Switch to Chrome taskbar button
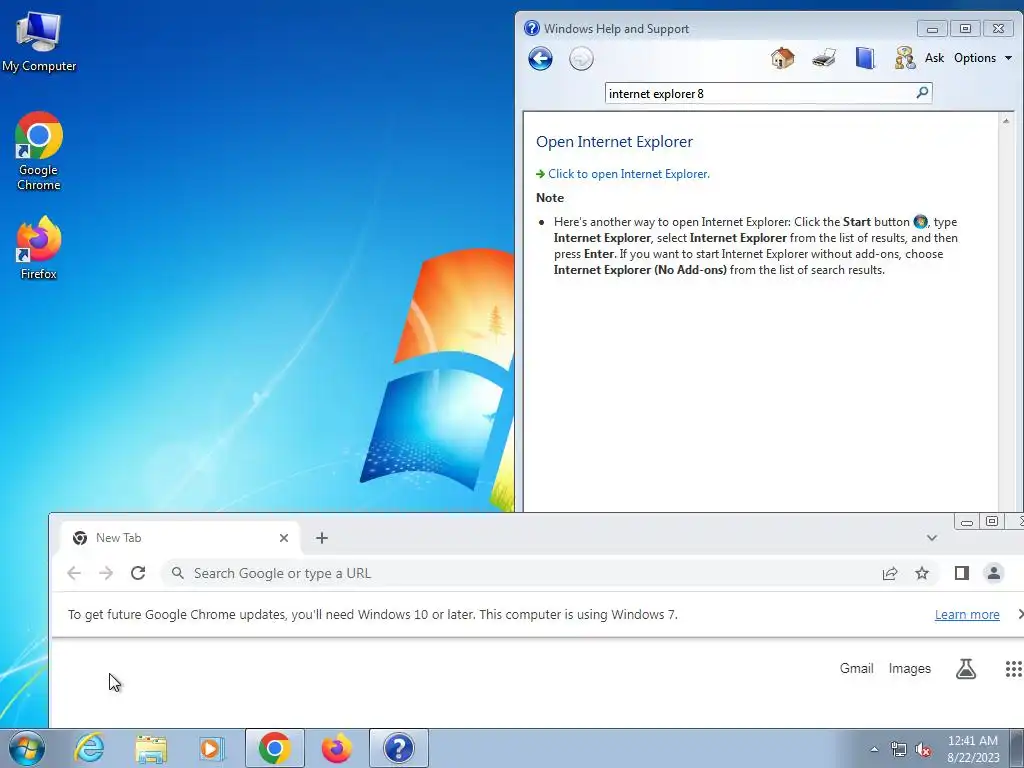The height and width of the screenshot is (768, 1024). [274, 748]
